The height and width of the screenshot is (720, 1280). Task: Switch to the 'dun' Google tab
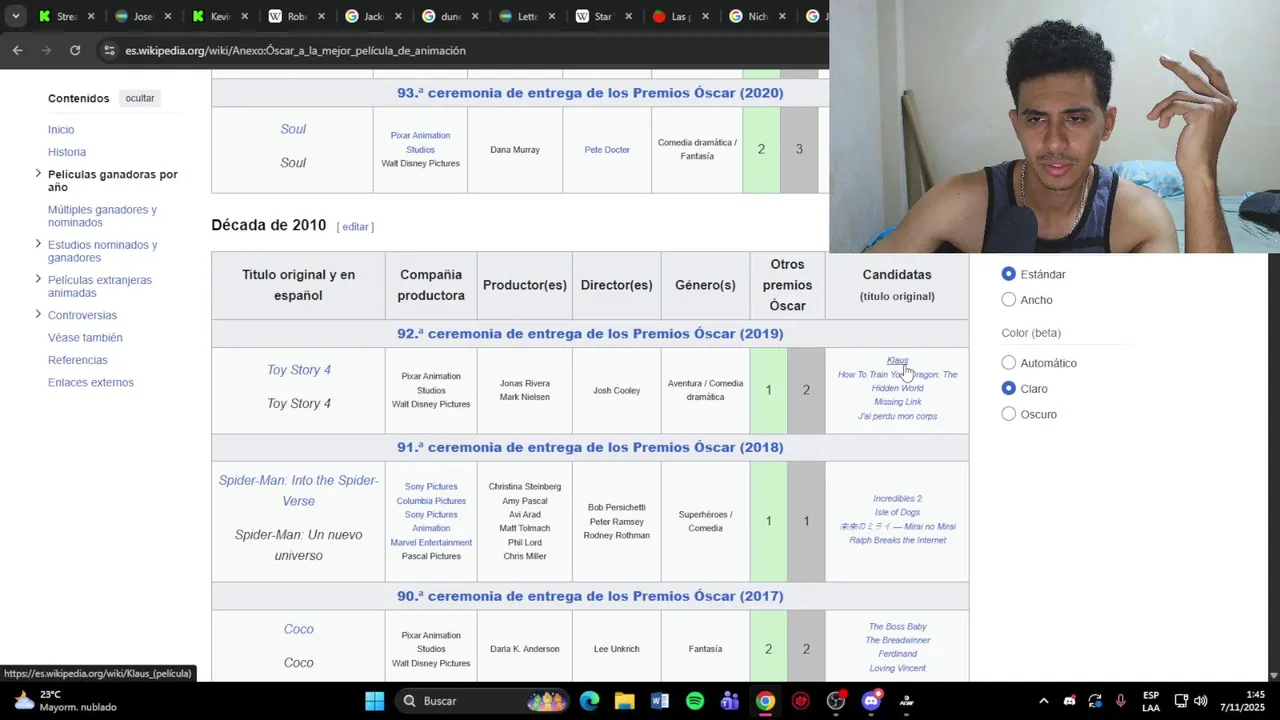click(452, 16)
